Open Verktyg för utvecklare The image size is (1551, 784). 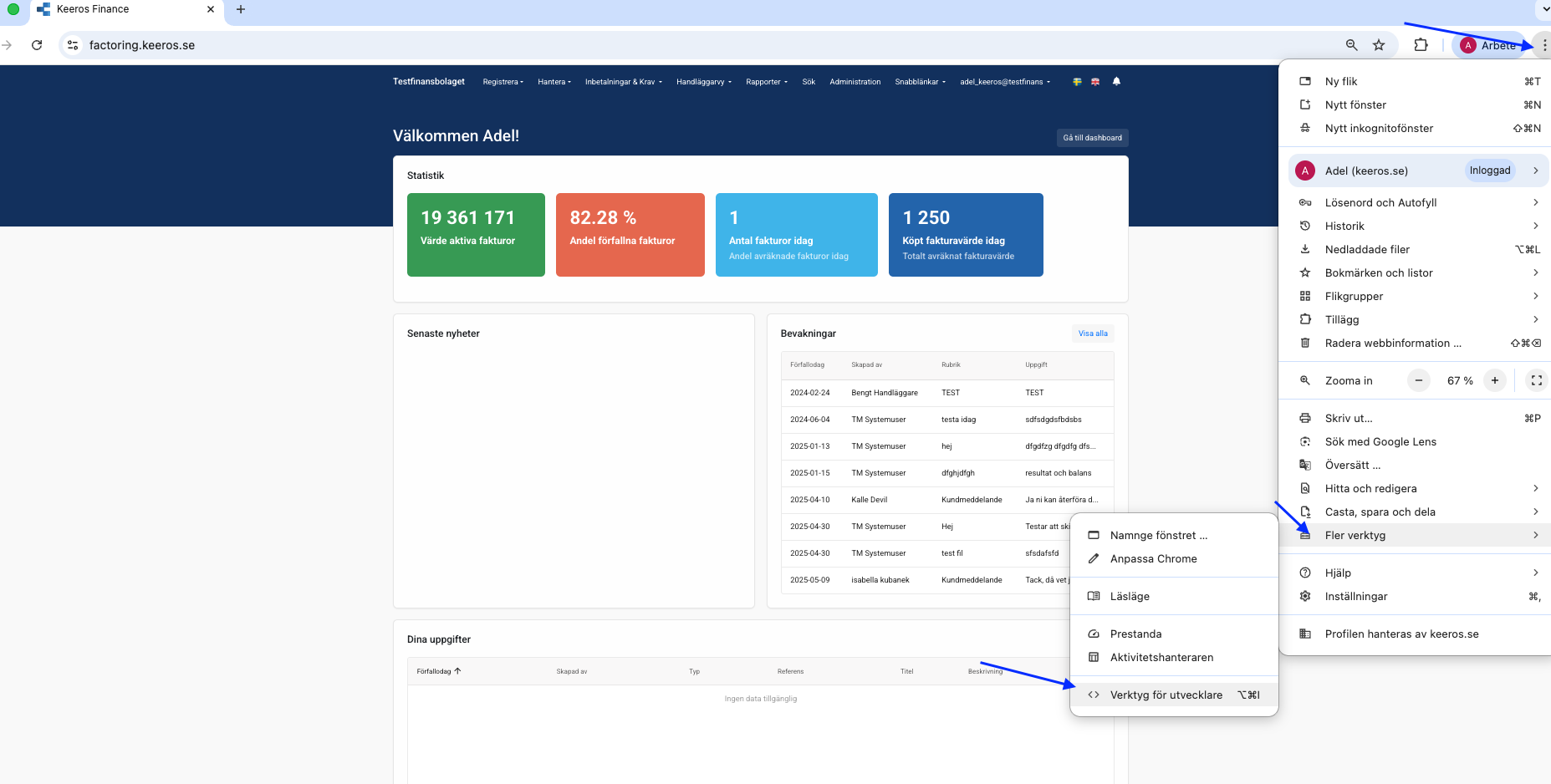pyautogui.click(x=1174, y=695)
